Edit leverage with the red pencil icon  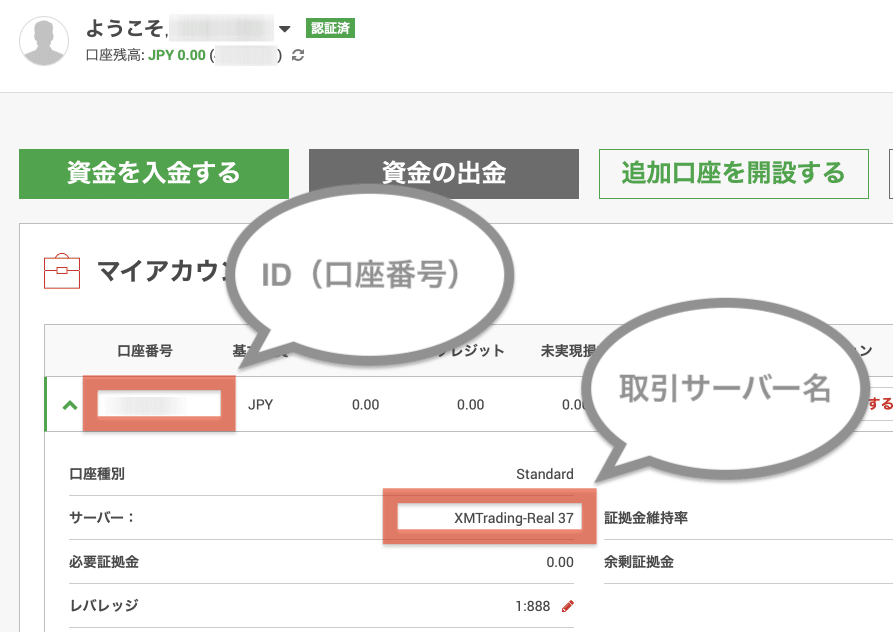tap(567, 606)
